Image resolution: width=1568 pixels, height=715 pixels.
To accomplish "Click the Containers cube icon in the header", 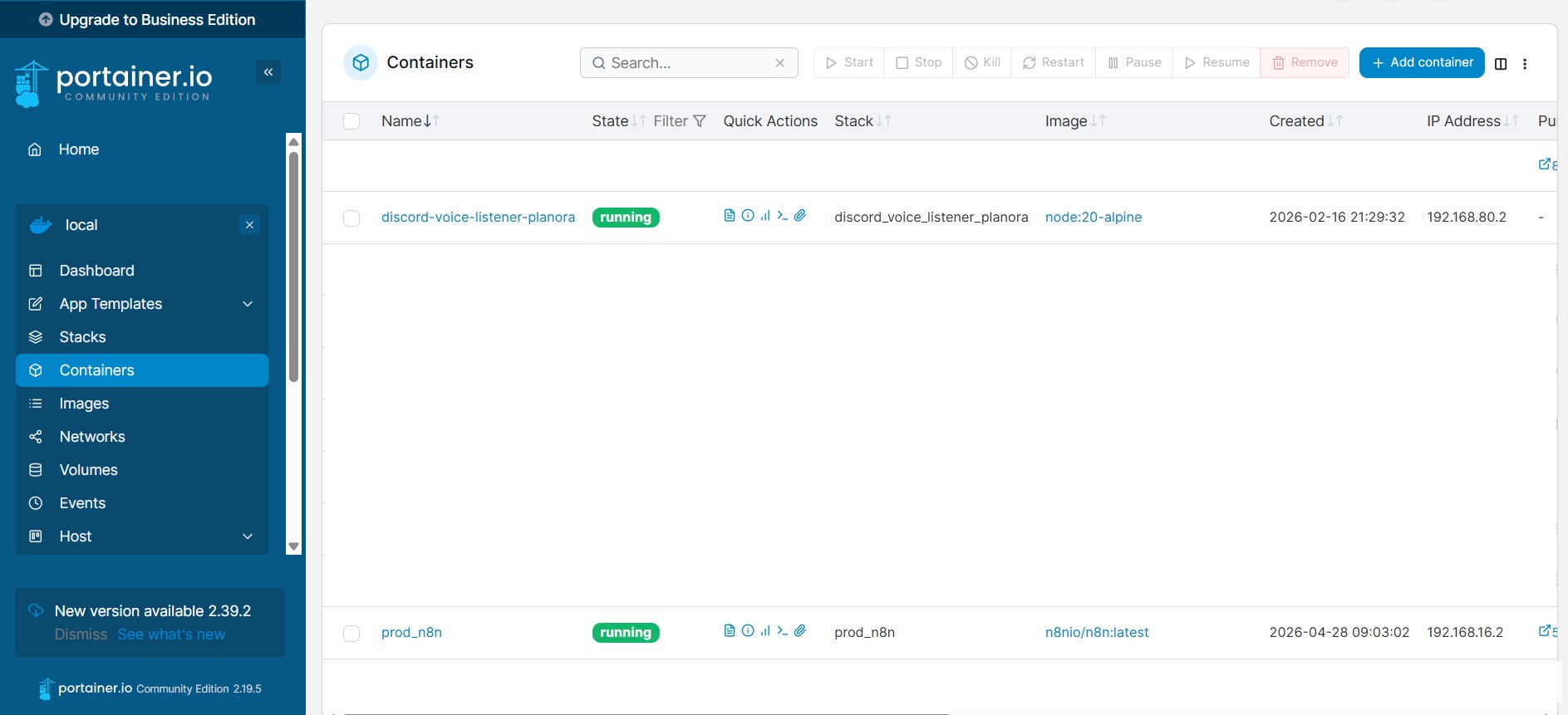I will (361, 62).
